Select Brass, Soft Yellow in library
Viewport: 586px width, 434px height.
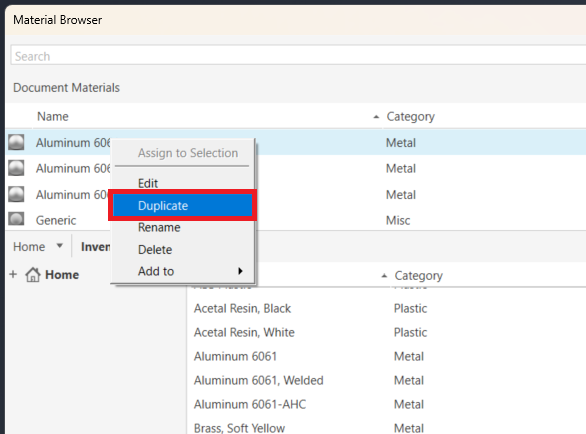pos(239,428)
